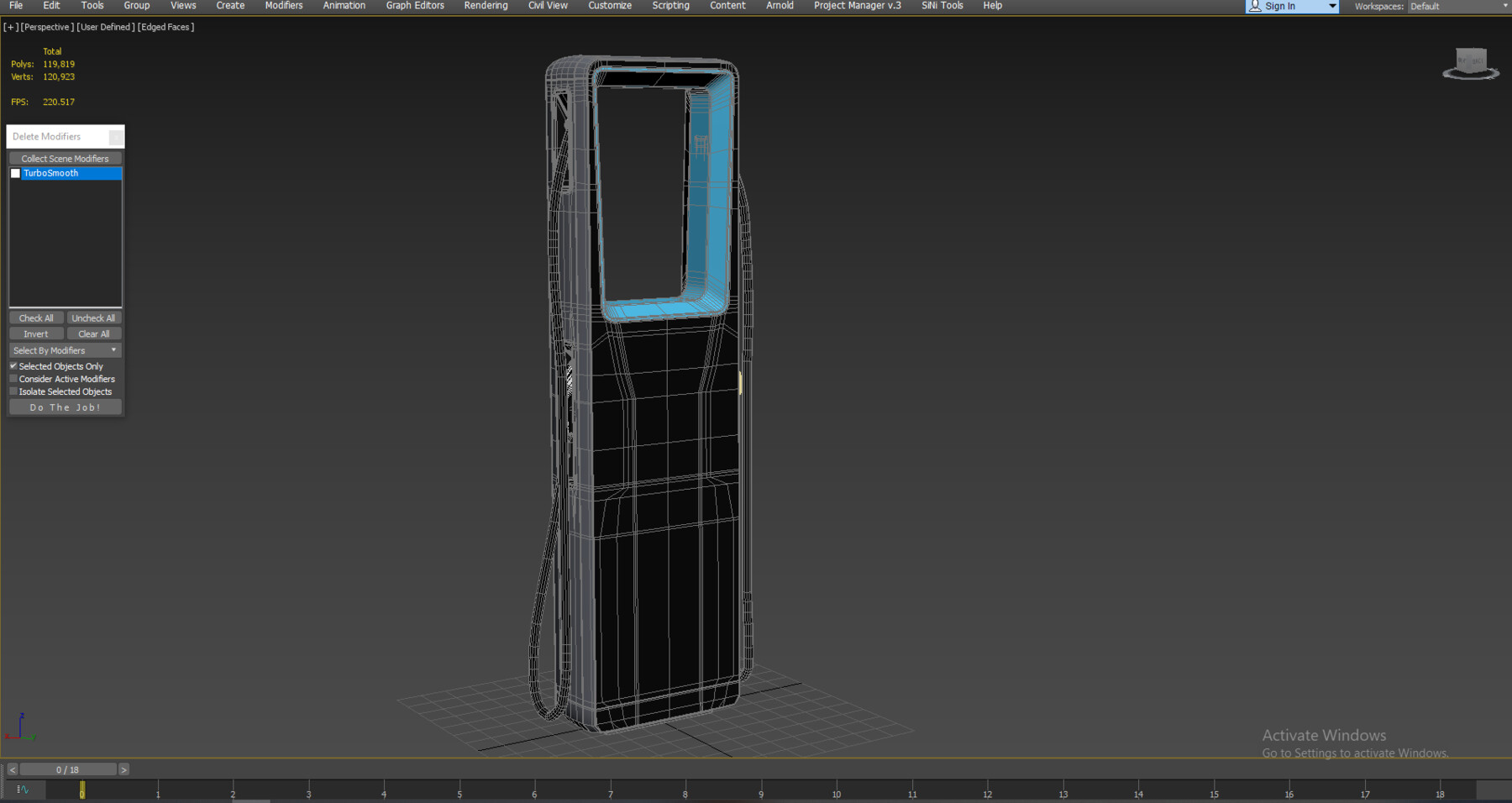Image resolution: width=1512 pixels, height=803 pixels.
Task: Open the Modifiers menu
Action: coord(283,6)
